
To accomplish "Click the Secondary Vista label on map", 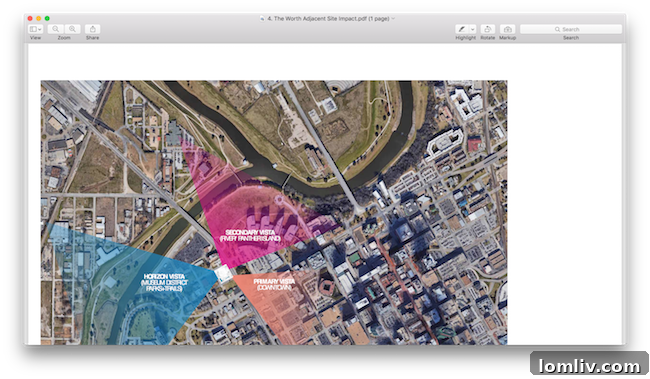I will pyautogui.click(x=250, y=236).
